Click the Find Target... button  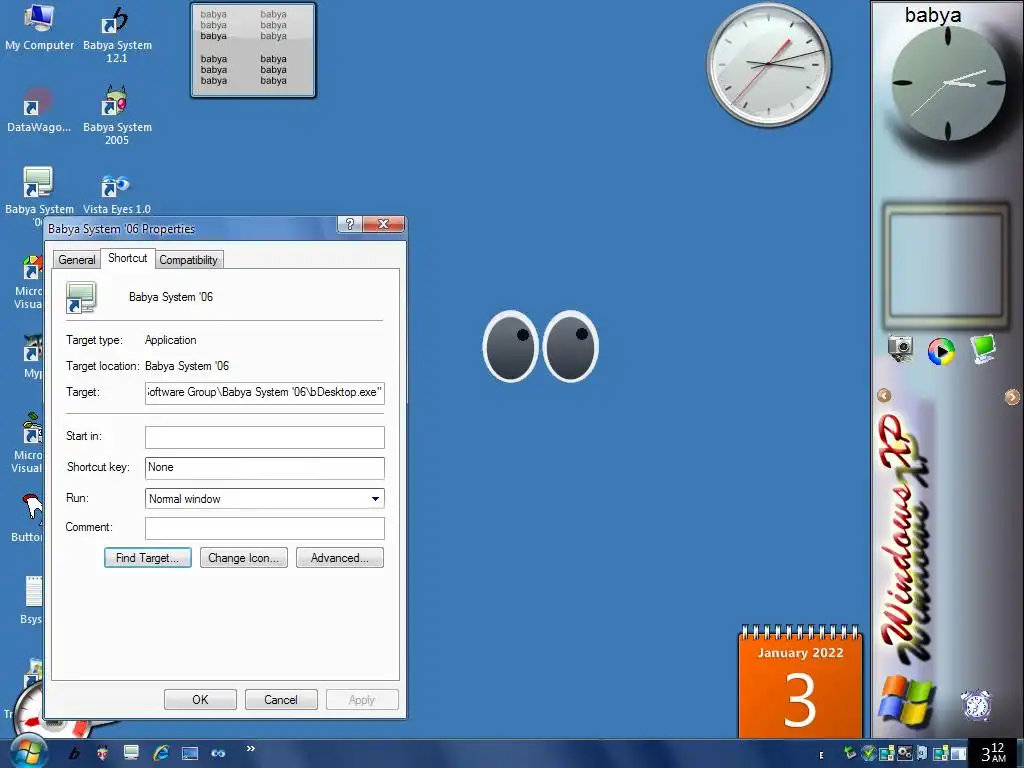coord(148,558)
